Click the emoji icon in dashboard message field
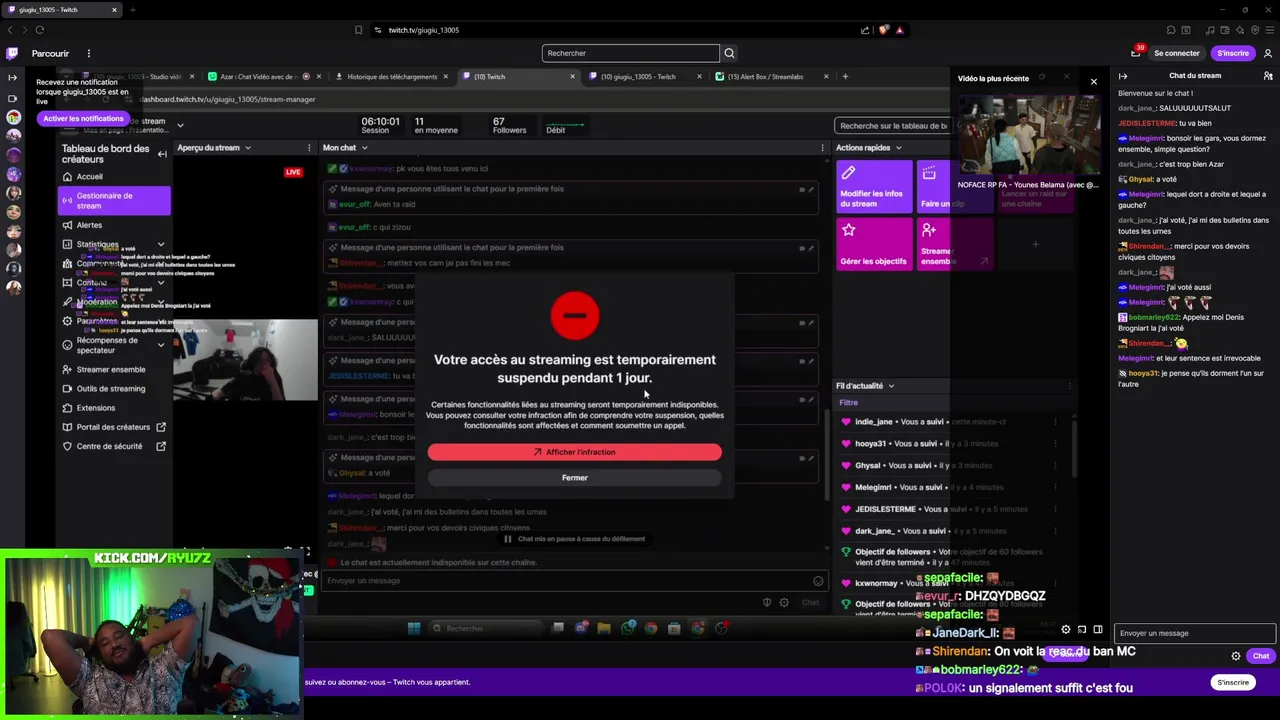Image resolution: width=1280 pixels, height=720 pixels. pos(818,581)
